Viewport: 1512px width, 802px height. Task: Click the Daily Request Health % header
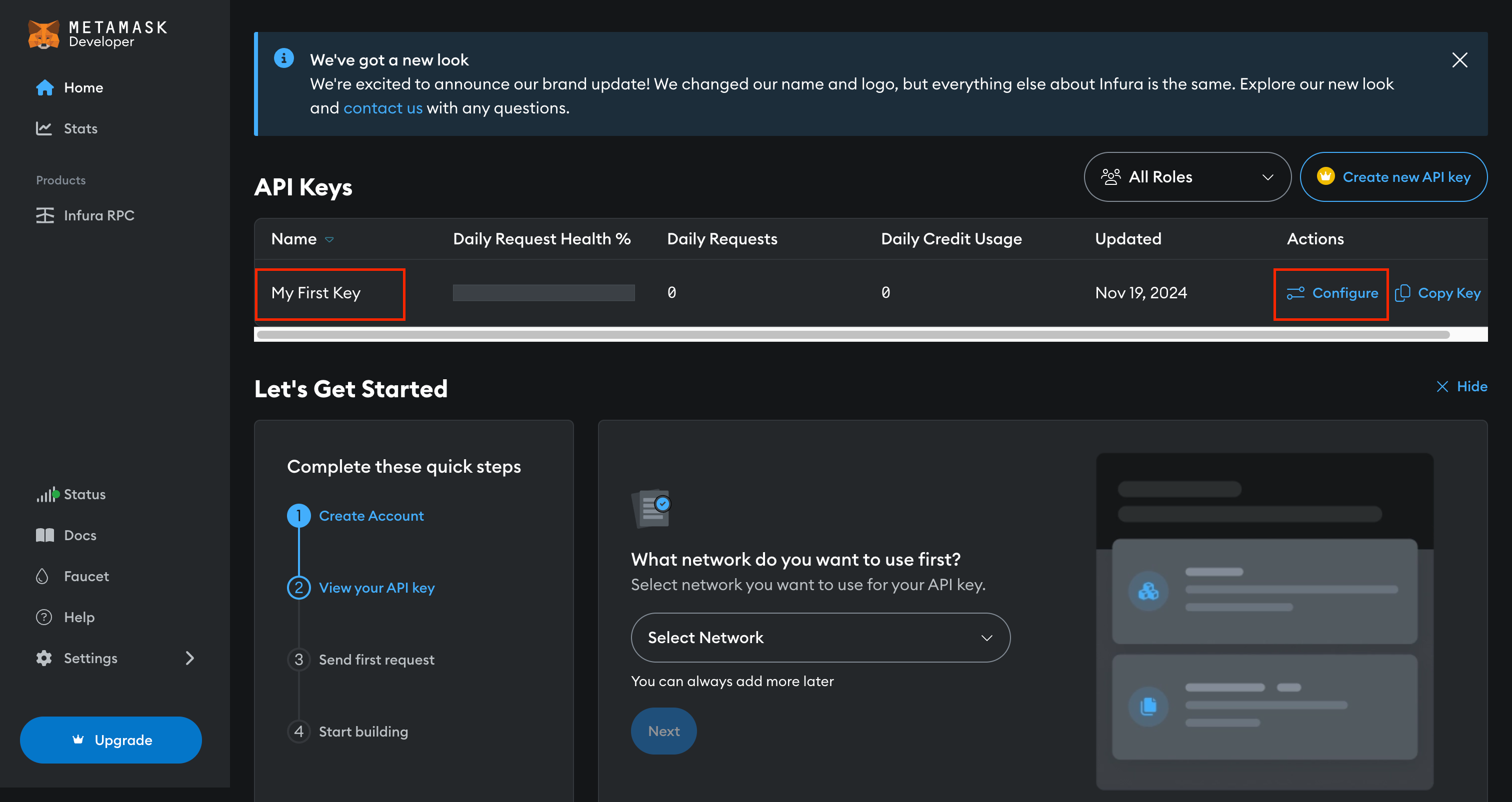(x=542, y=239)
